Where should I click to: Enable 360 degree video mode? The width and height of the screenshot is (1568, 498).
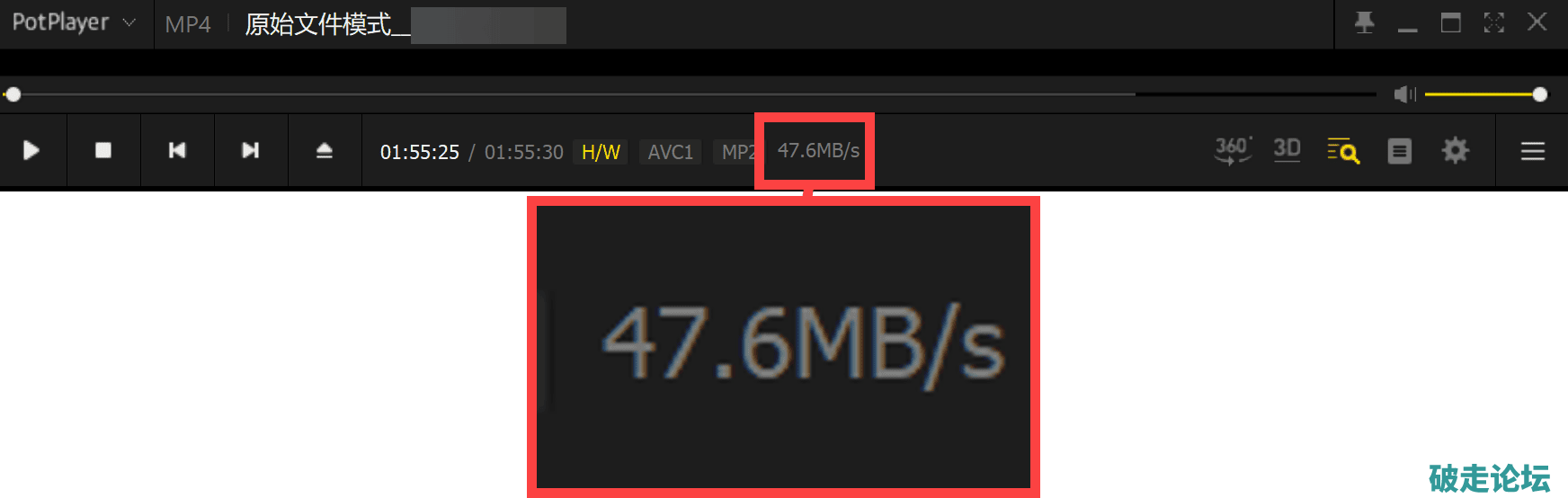[1234, 150]
